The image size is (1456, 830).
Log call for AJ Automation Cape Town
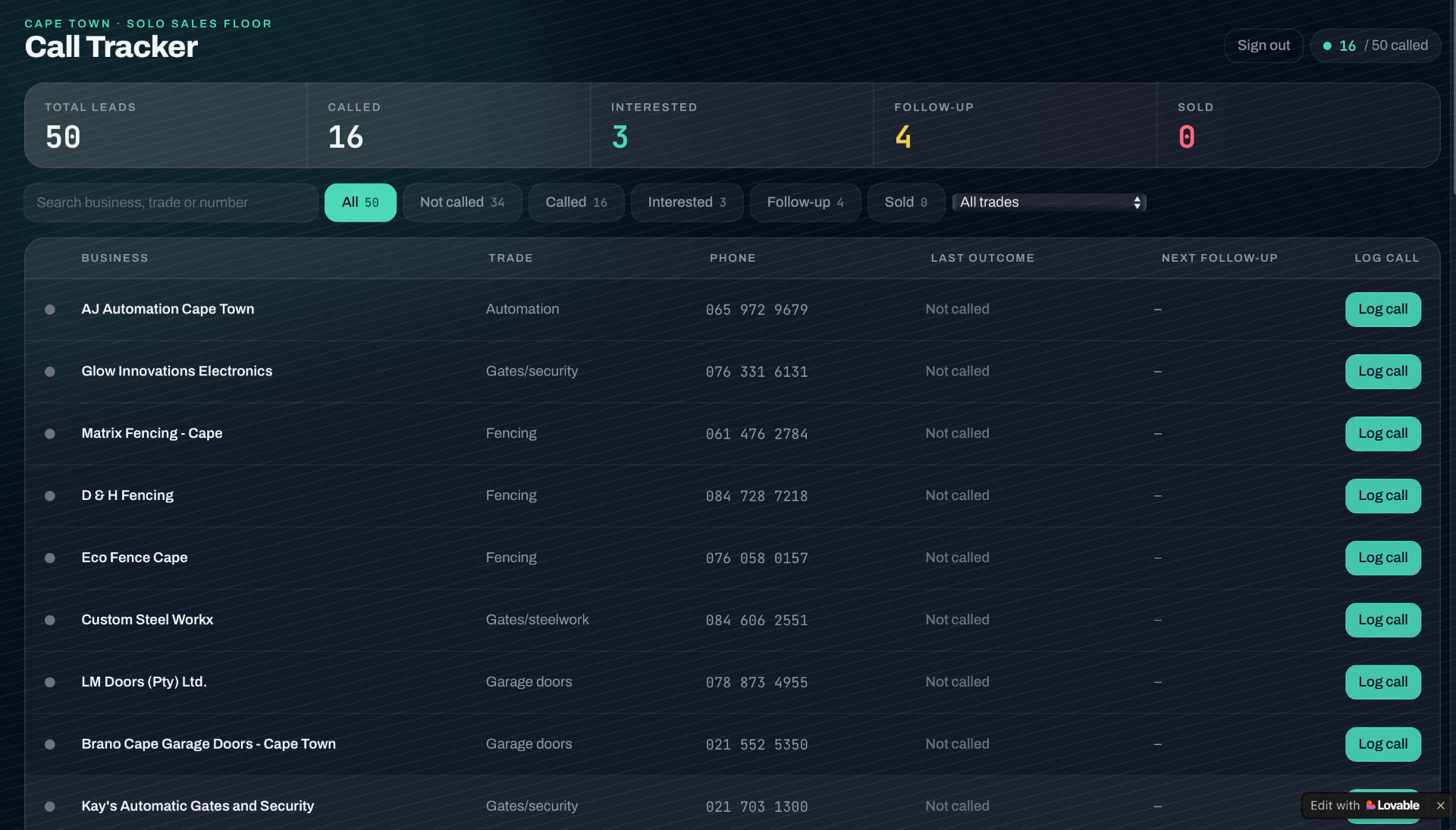tap(1383, 310)
